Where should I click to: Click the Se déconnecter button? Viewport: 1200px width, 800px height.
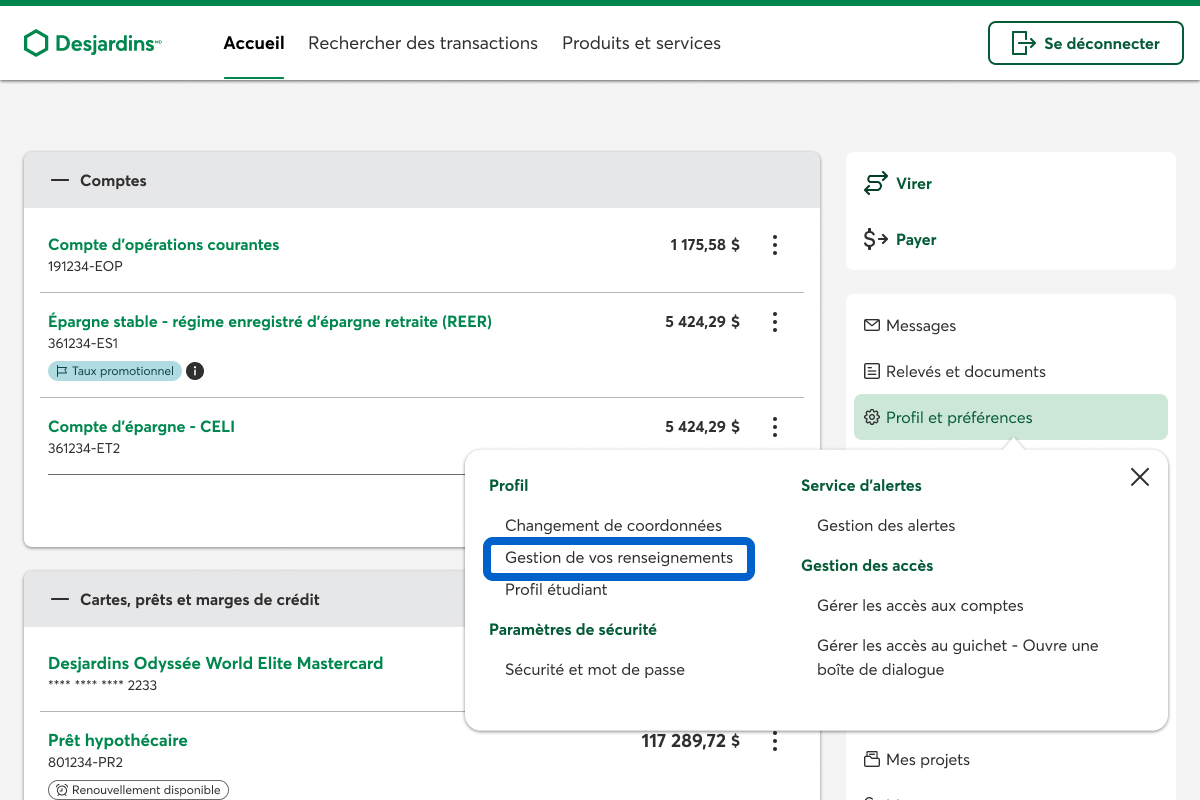1085,43
